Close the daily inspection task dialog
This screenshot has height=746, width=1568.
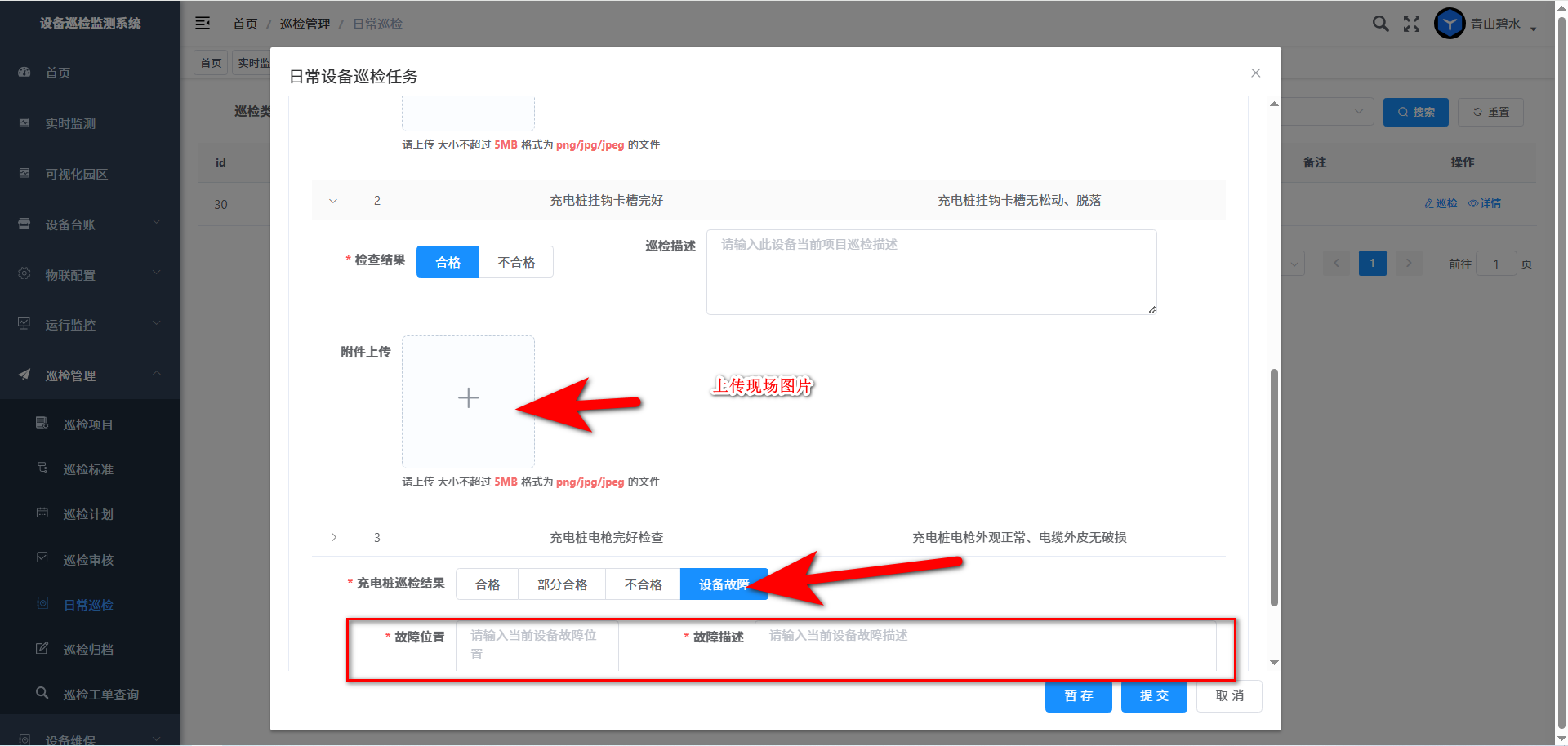(1255, 73)
